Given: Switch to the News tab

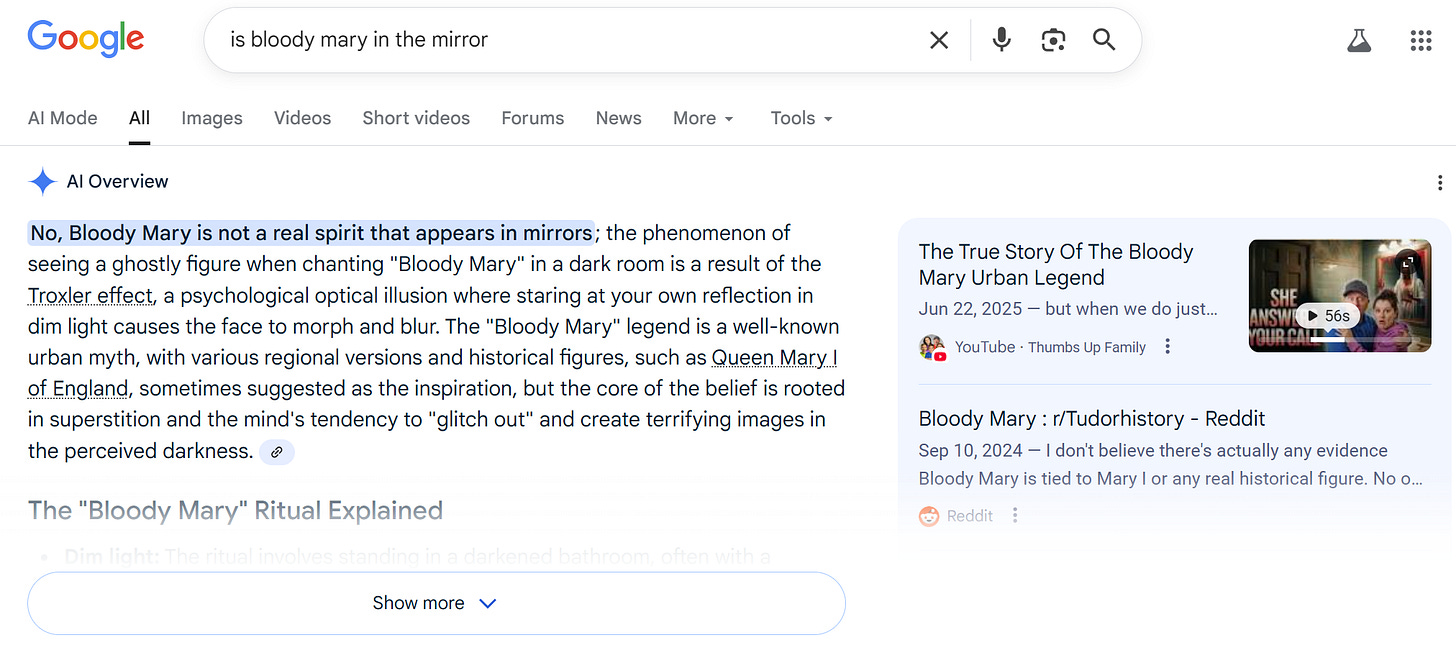Looking at the screenshot, I should click(619, 118).
